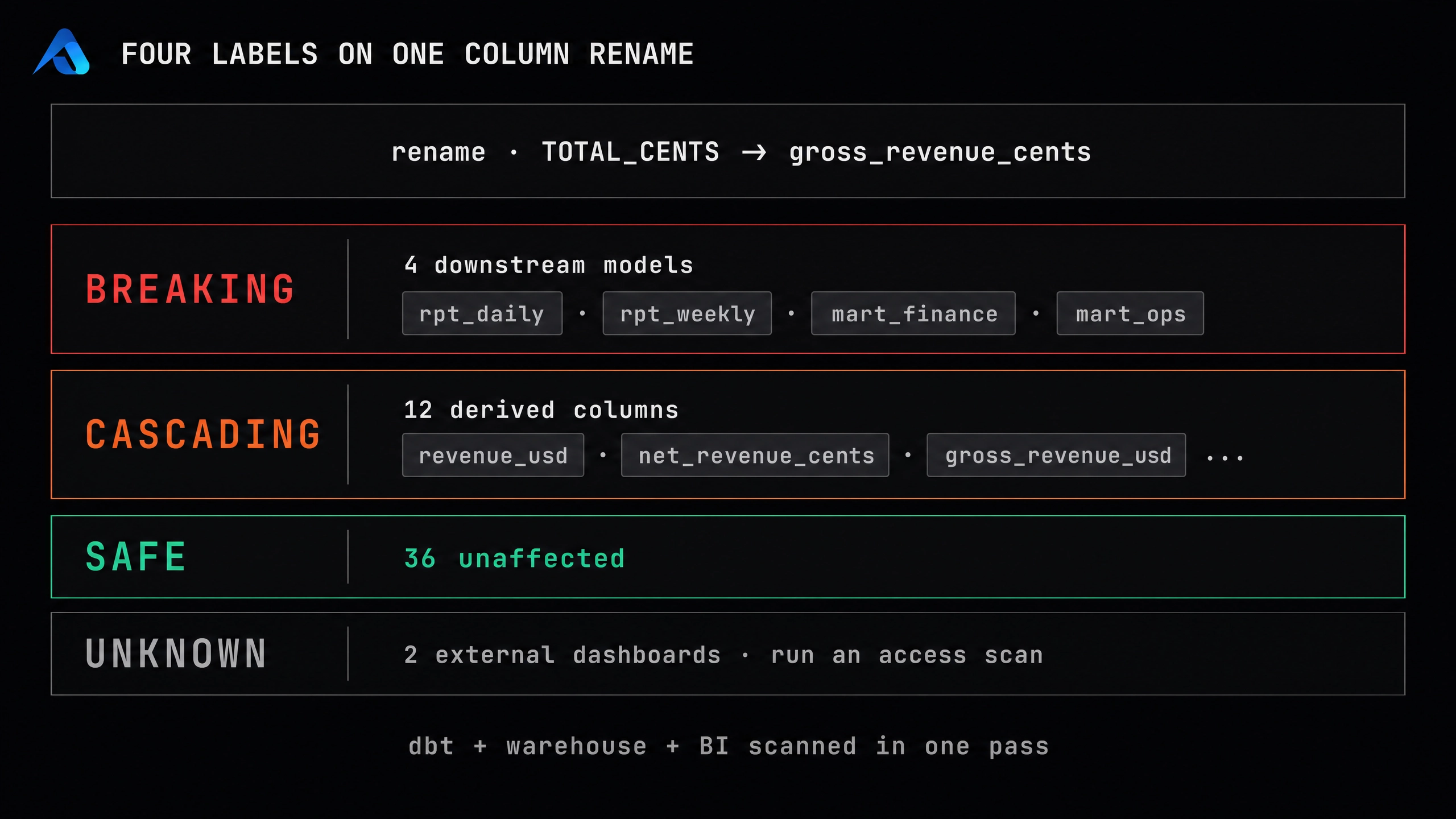Click the 4 downstream models heading
The width and height of the screenshot is (1456, 819).
548,265
